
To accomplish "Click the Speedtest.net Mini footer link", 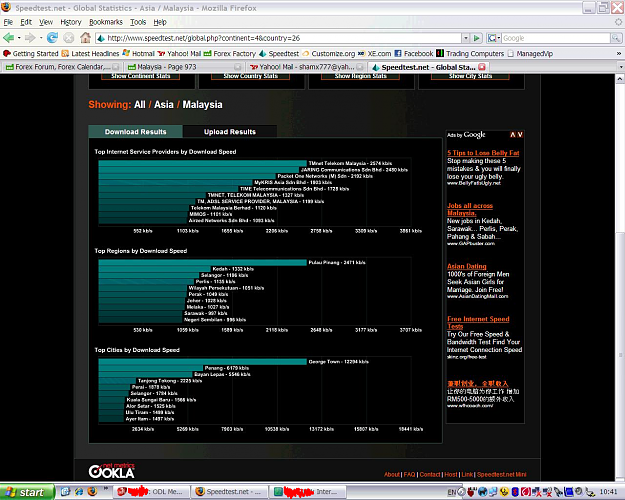I will pos(501,474).
